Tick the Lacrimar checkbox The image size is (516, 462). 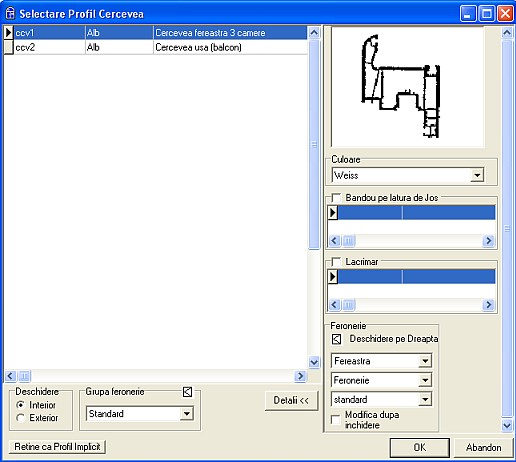[x=336, y=262]
